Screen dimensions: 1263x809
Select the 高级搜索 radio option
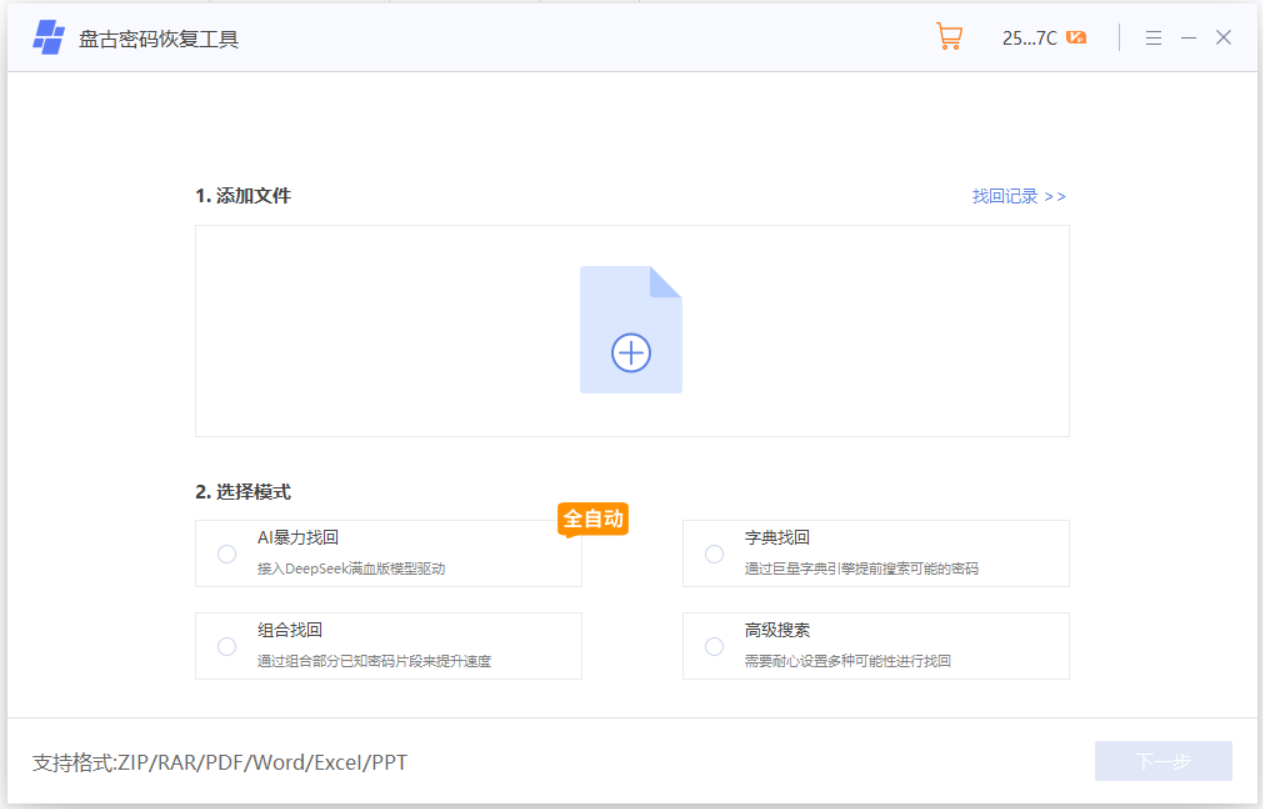(x=714, y=647)
